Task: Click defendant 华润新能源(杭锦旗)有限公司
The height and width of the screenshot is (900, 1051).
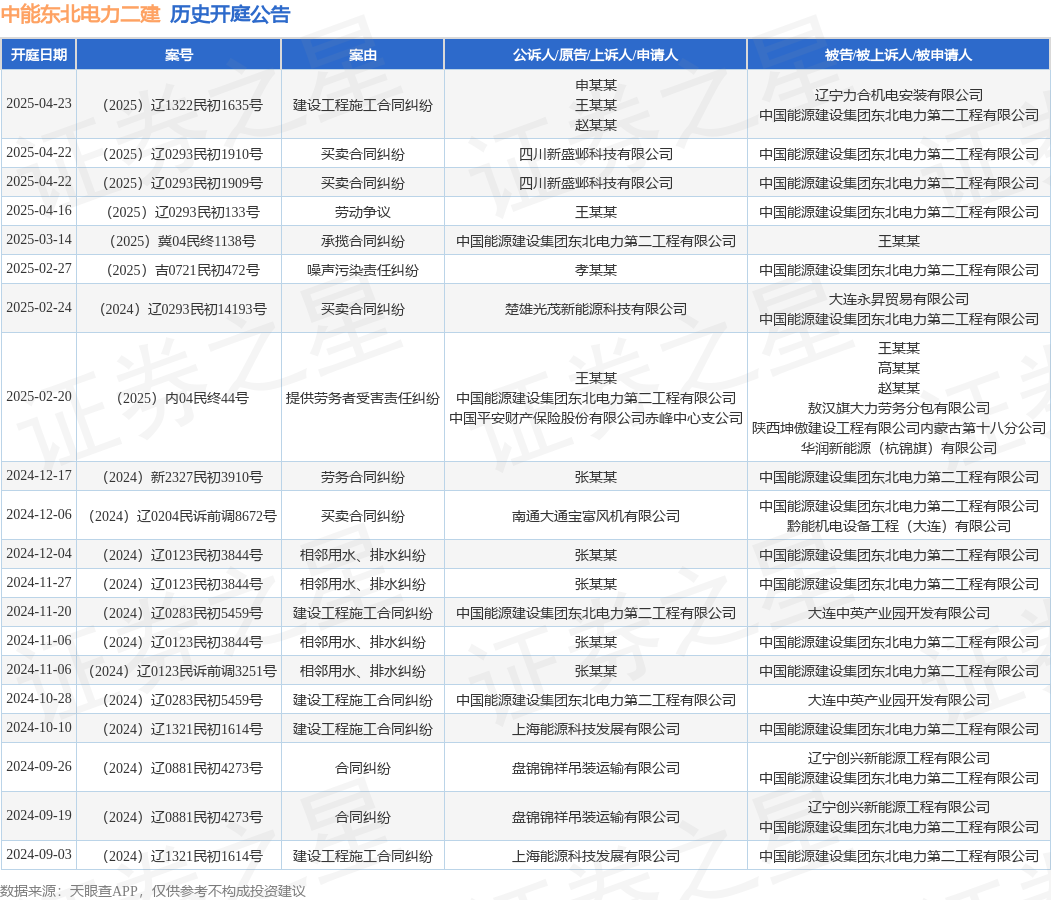Action: click(899, 448)
